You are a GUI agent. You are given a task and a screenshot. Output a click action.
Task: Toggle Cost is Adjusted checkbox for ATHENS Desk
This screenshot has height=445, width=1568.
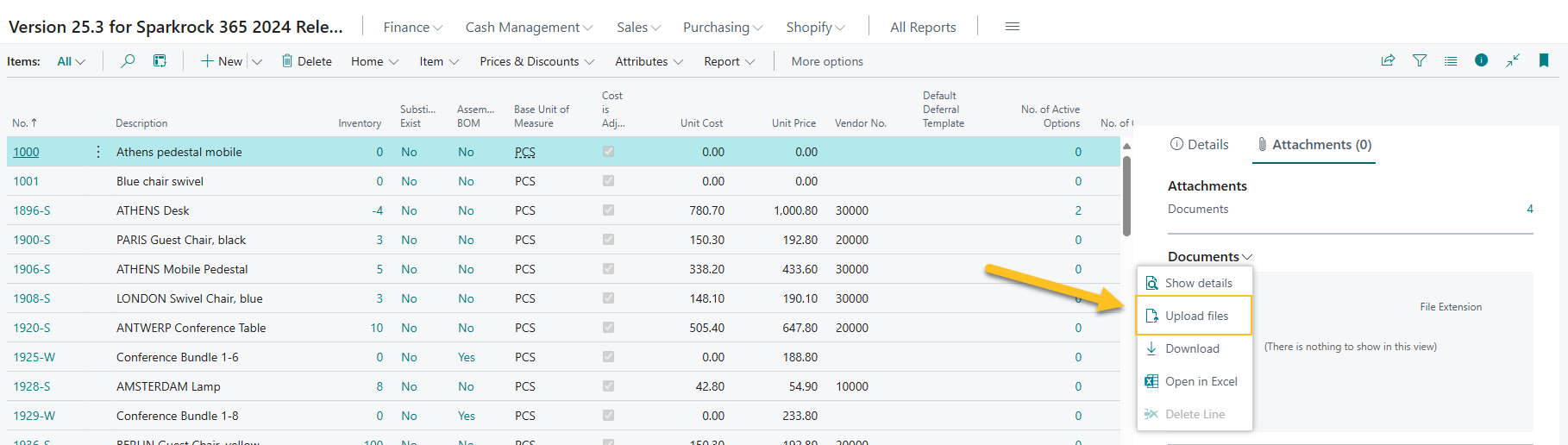[x=608, y=210]
